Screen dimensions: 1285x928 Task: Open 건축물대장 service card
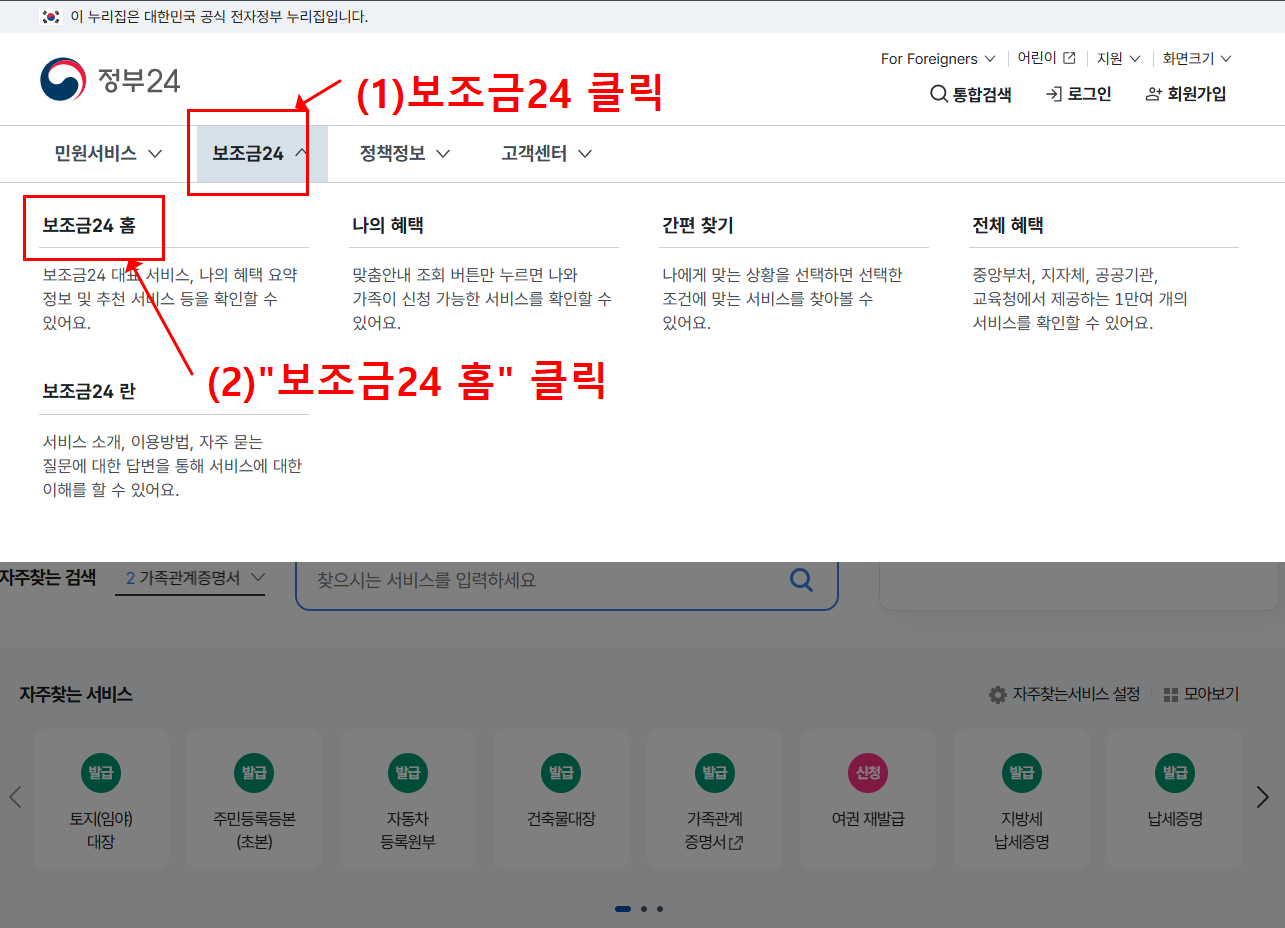tap(561, 798)
